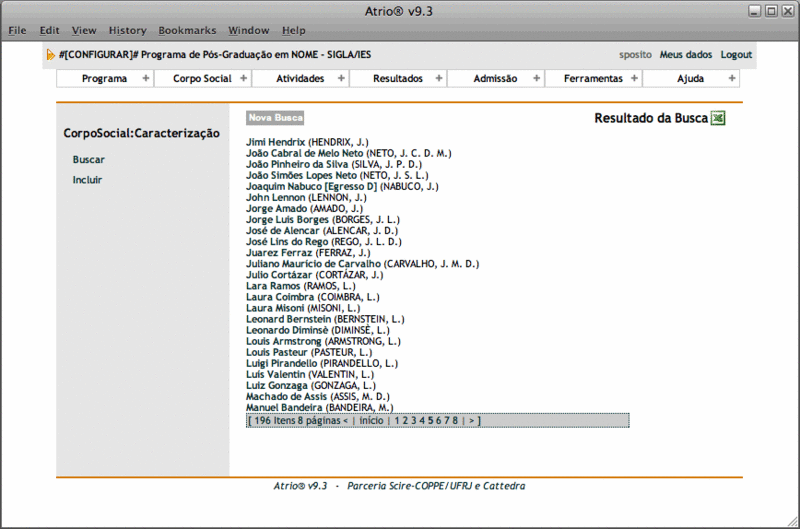Image resolution: width=800 pixels, height=529 pixels.
Task: Click the Logout link
Action: point(736,55)
